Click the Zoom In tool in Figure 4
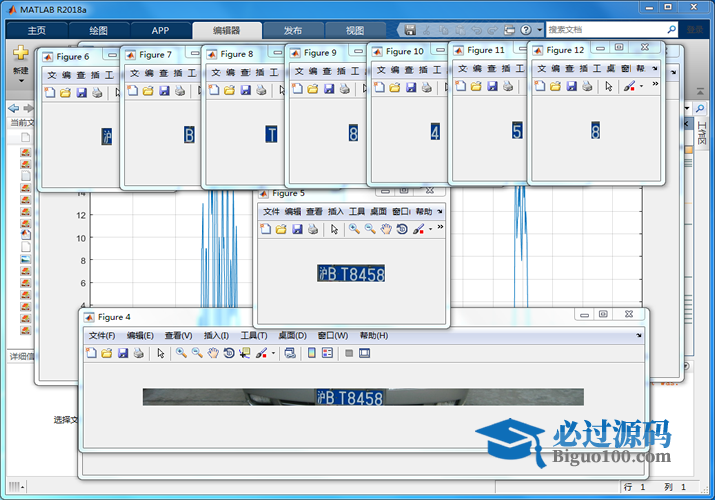715x500 pixels. point(180,353)
